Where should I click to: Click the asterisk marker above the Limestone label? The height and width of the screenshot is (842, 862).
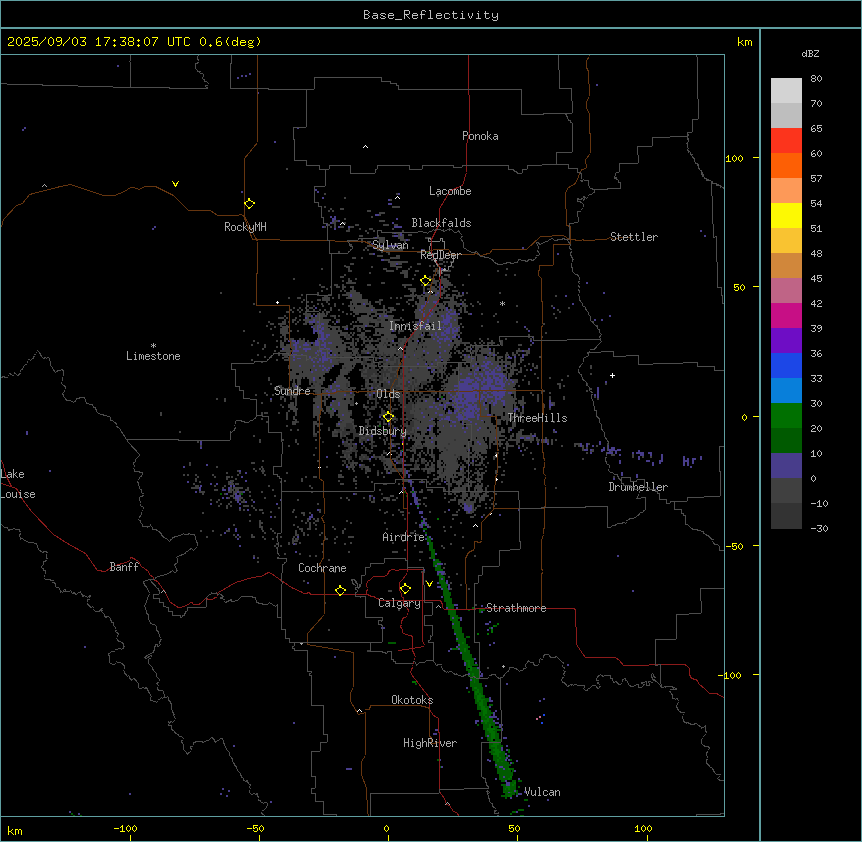coord(153,346)
